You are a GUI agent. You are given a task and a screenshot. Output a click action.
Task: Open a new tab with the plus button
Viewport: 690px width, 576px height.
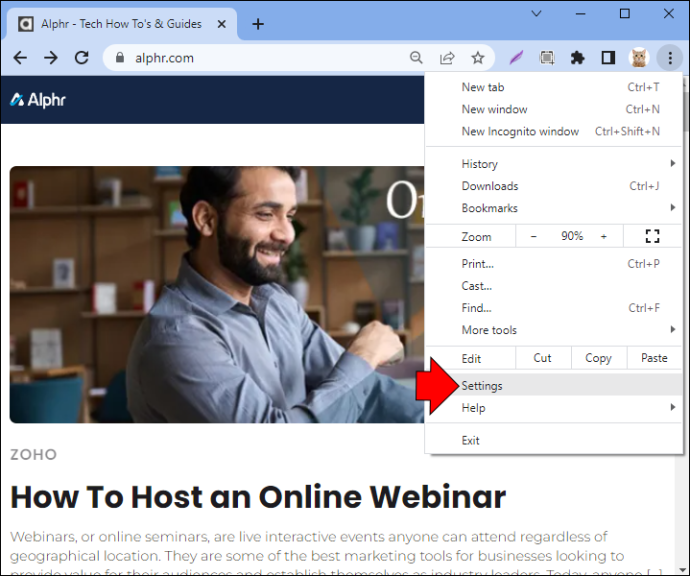click(x=258, y=24)
